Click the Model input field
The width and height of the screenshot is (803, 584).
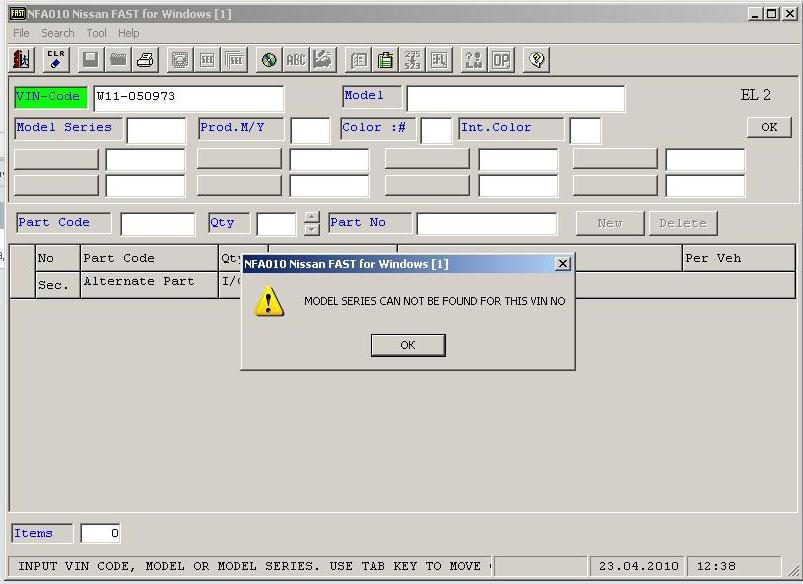point(516,98)
